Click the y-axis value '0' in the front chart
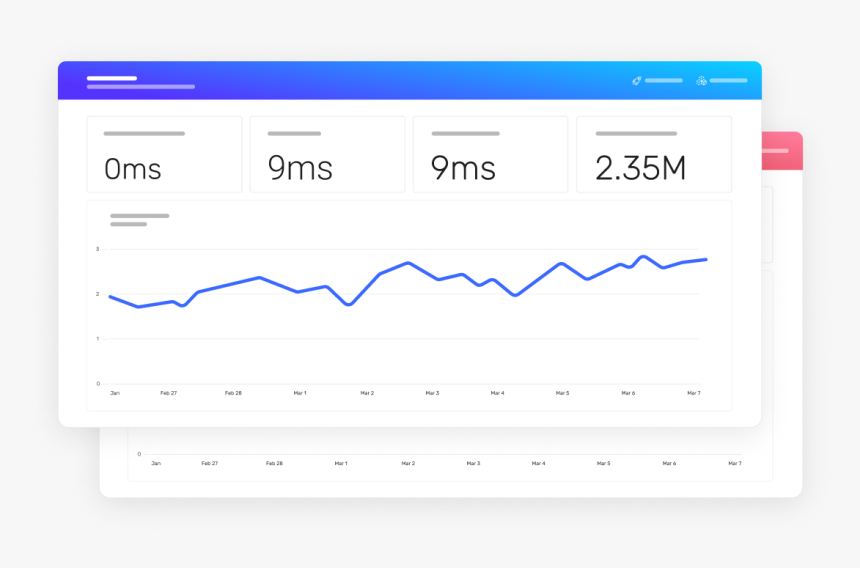This screenshot has height=568, width=860. [98, 384]
